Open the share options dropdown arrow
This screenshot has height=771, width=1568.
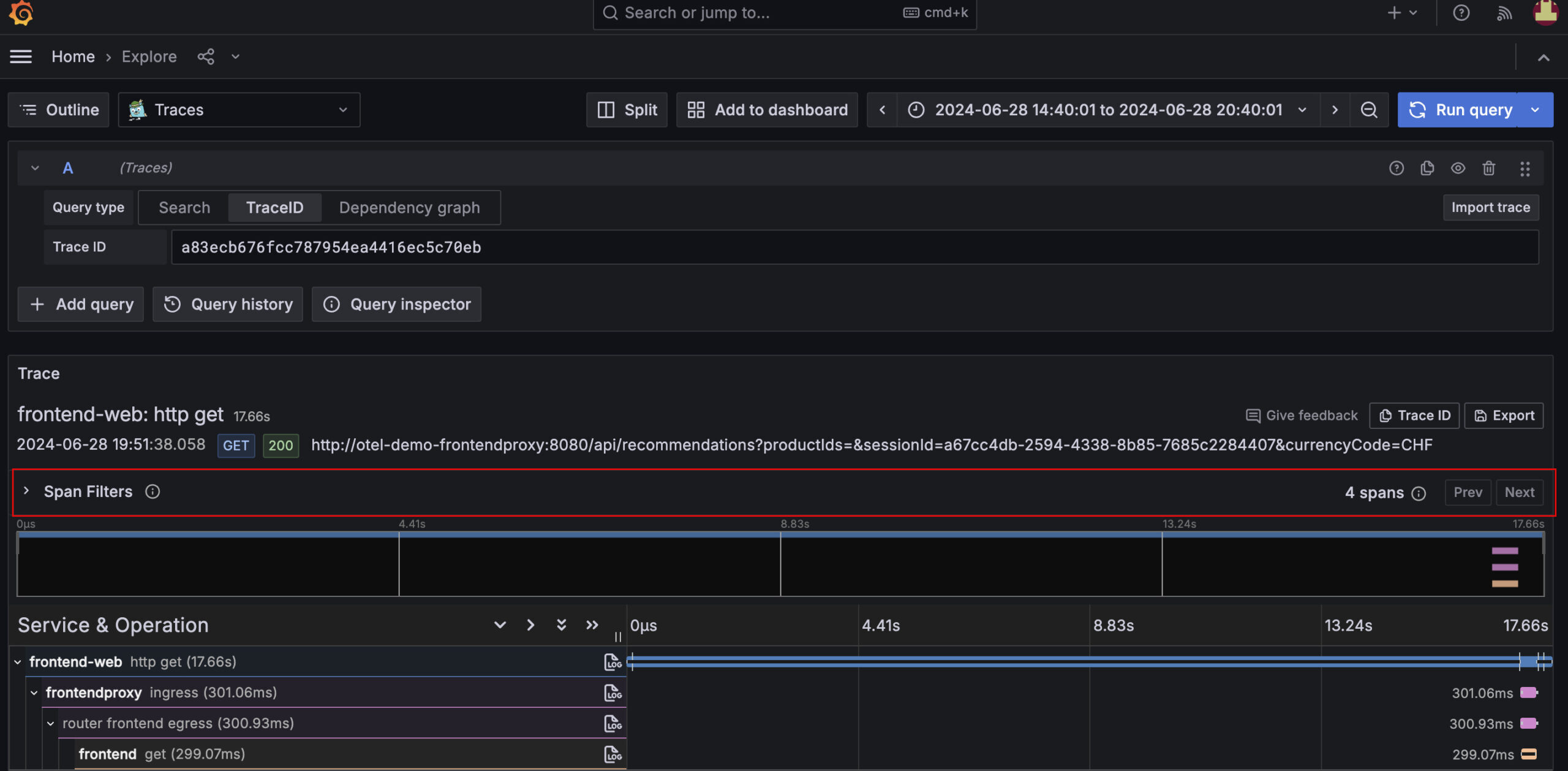pyautogui.click(x=235, y=56)
